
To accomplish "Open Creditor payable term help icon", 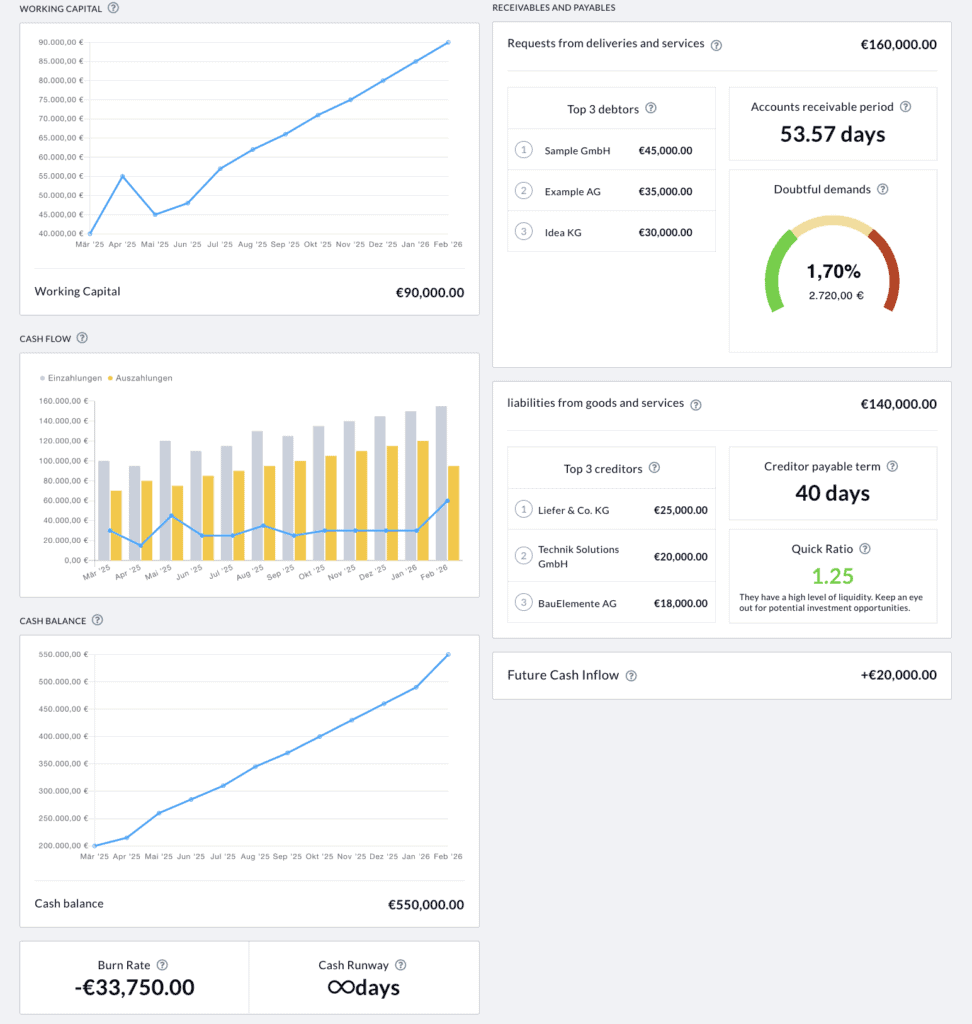I will [892, 466].
